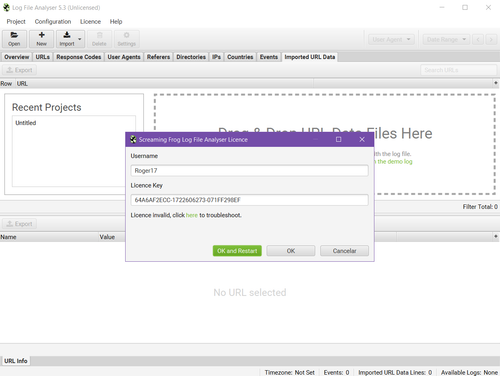This screenshot has height=376, width=500.
Task: Switch to the Directories tab
Action: [x=191, y=57]
